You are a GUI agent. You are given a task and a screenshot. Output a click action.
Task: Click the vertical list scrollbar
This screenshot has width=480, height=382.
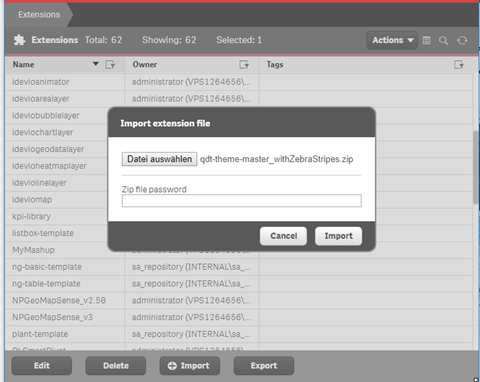(476, 168)
